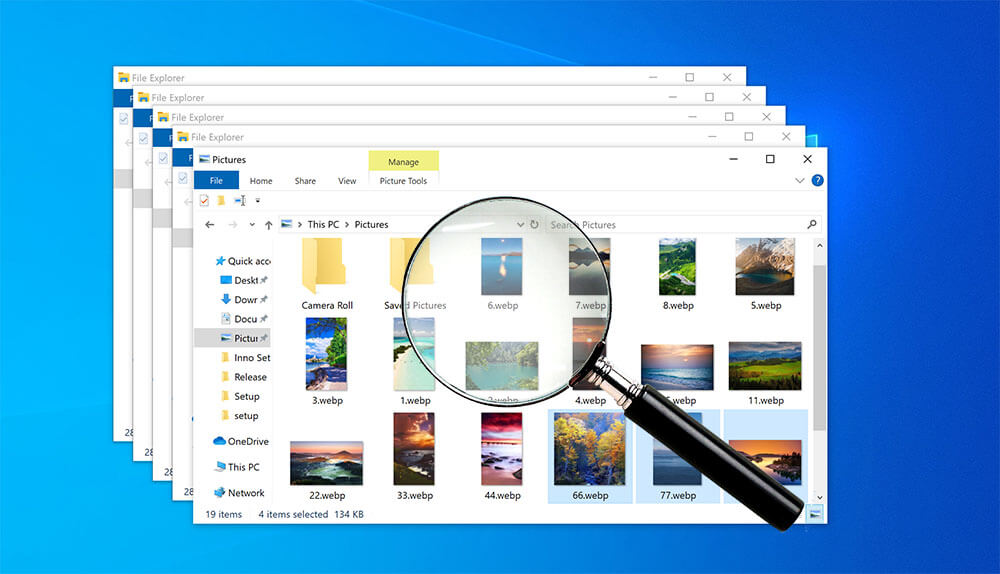Image resolution: width=1000 pixels, height=574 pixels.
Task: Go back with the Back arrow
Action: (x=209, y=225)
